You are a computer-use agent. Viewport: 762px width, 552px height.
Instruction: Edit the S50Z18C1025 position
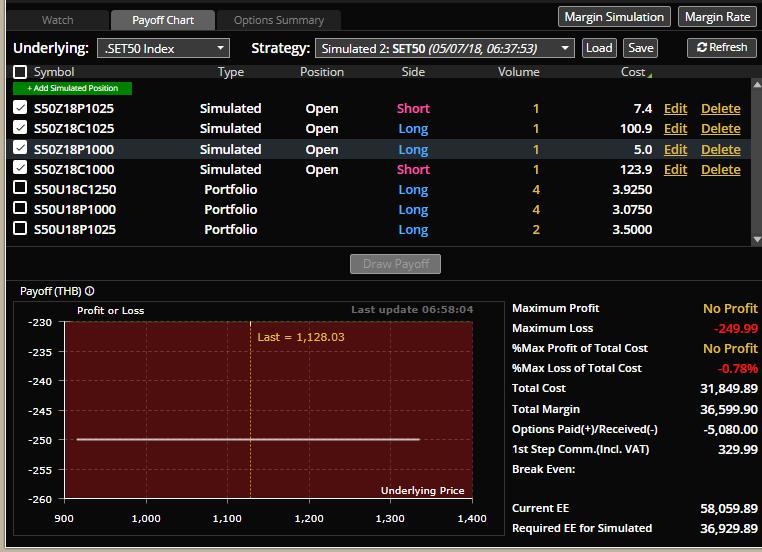[x=675, y=128]
